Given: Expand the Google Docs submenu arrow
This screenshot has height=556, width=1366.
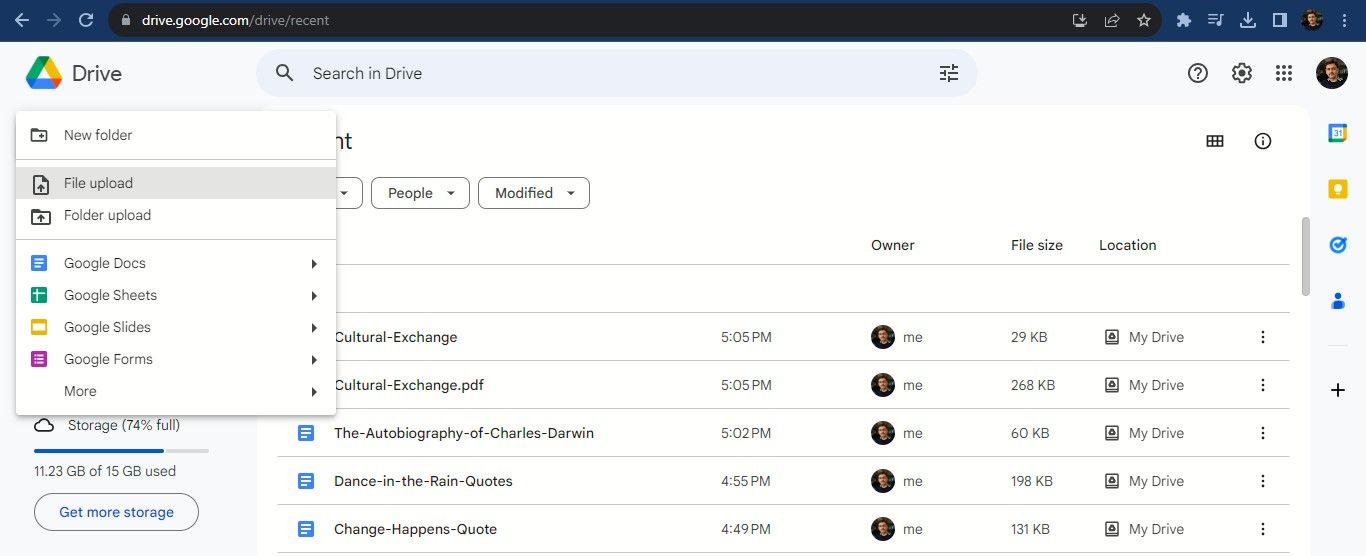Looking at the screenshot, I should click(x=314, y=264).
